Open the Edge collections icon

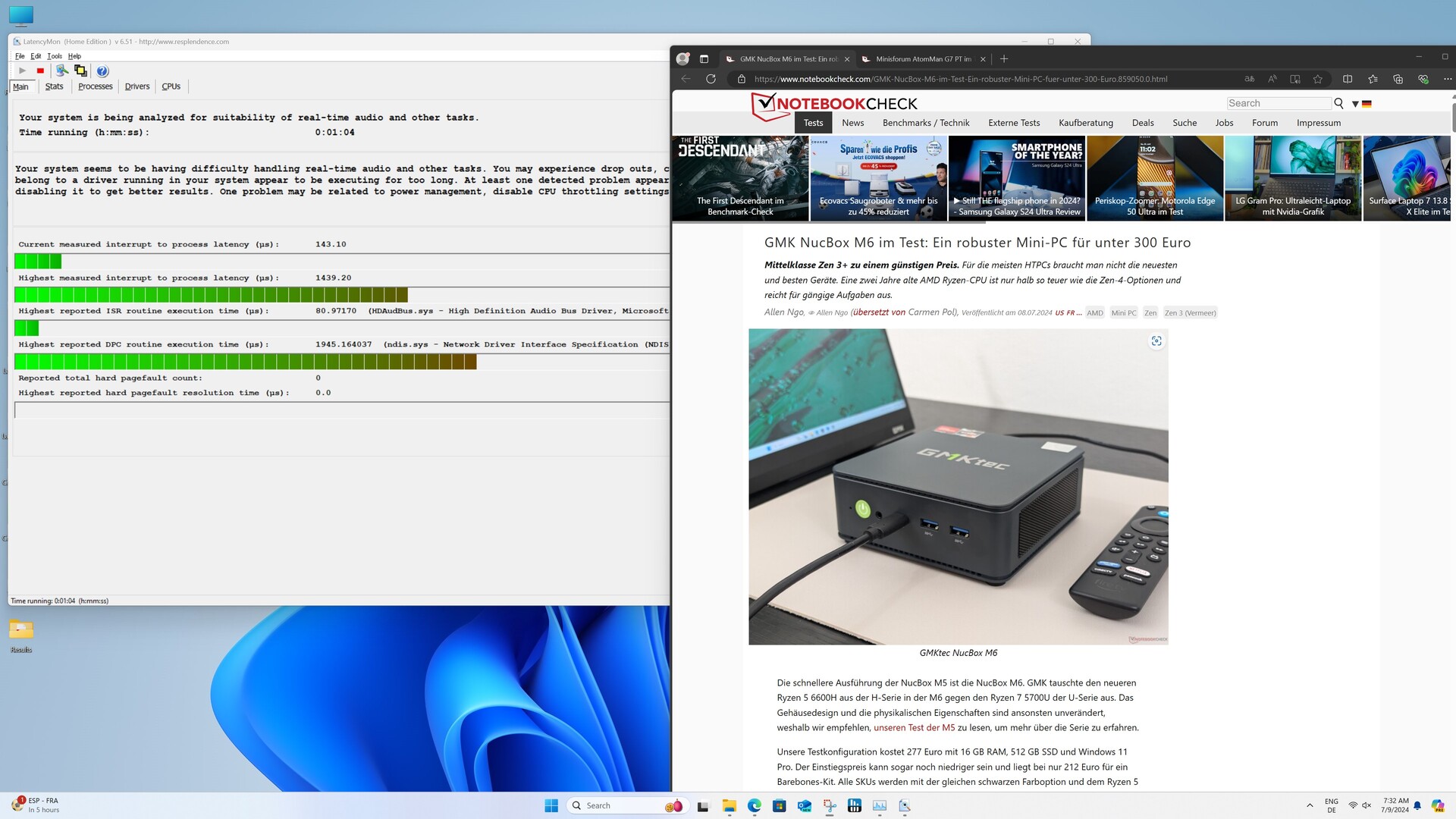tap(1398, 79)
